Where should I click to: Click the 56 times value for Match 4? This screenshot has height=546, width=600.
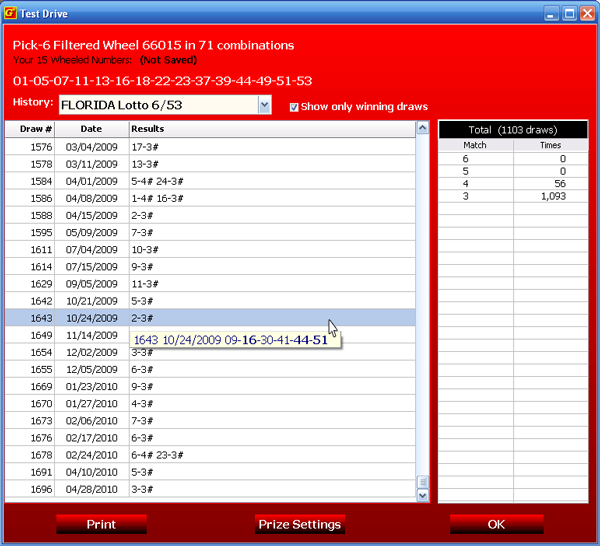click(560, 184)
